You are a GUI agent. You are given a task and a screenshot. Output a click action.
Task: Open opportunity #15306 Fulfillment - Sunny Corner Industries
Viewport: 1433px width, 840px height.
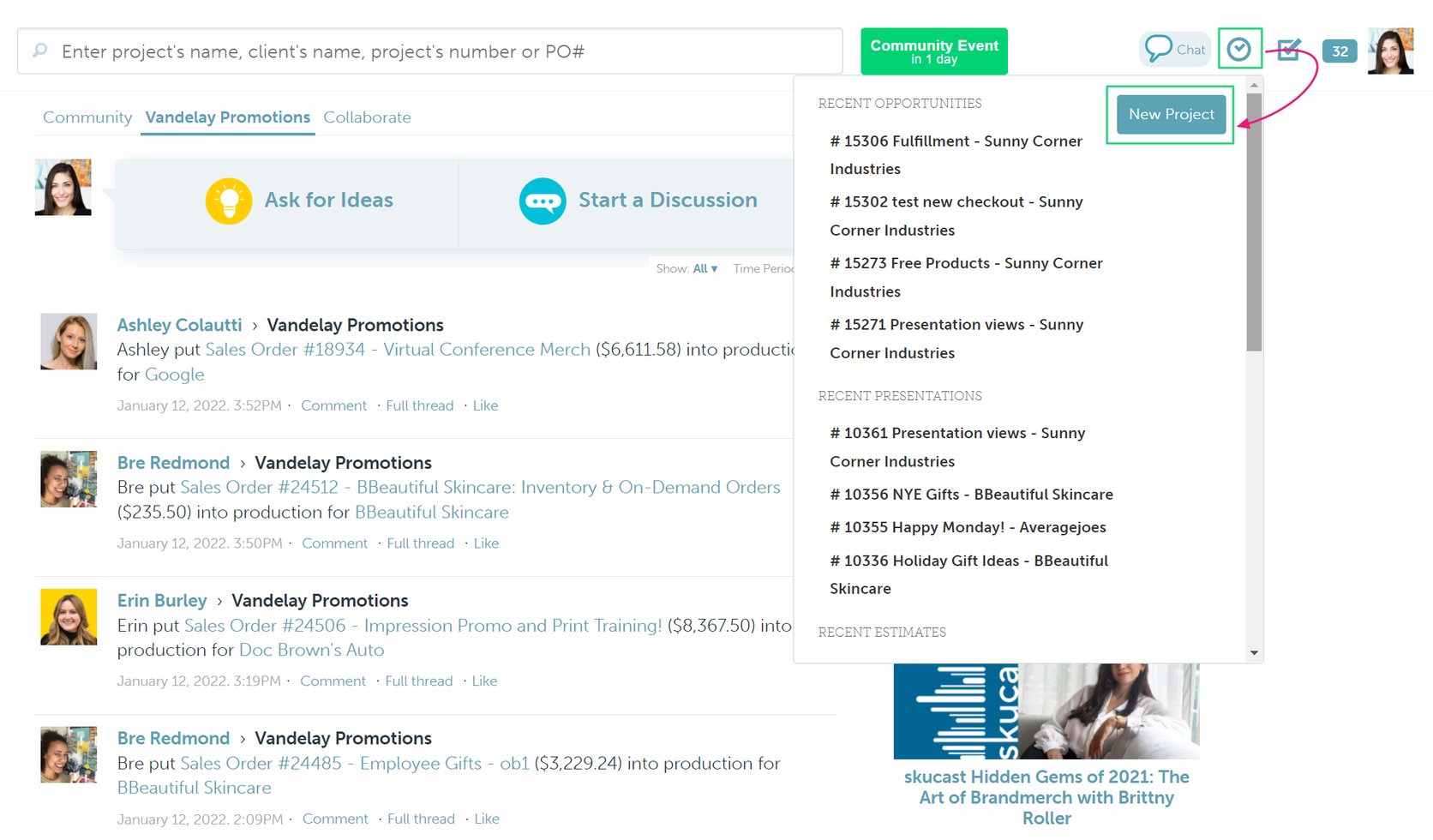coord(956,155)
